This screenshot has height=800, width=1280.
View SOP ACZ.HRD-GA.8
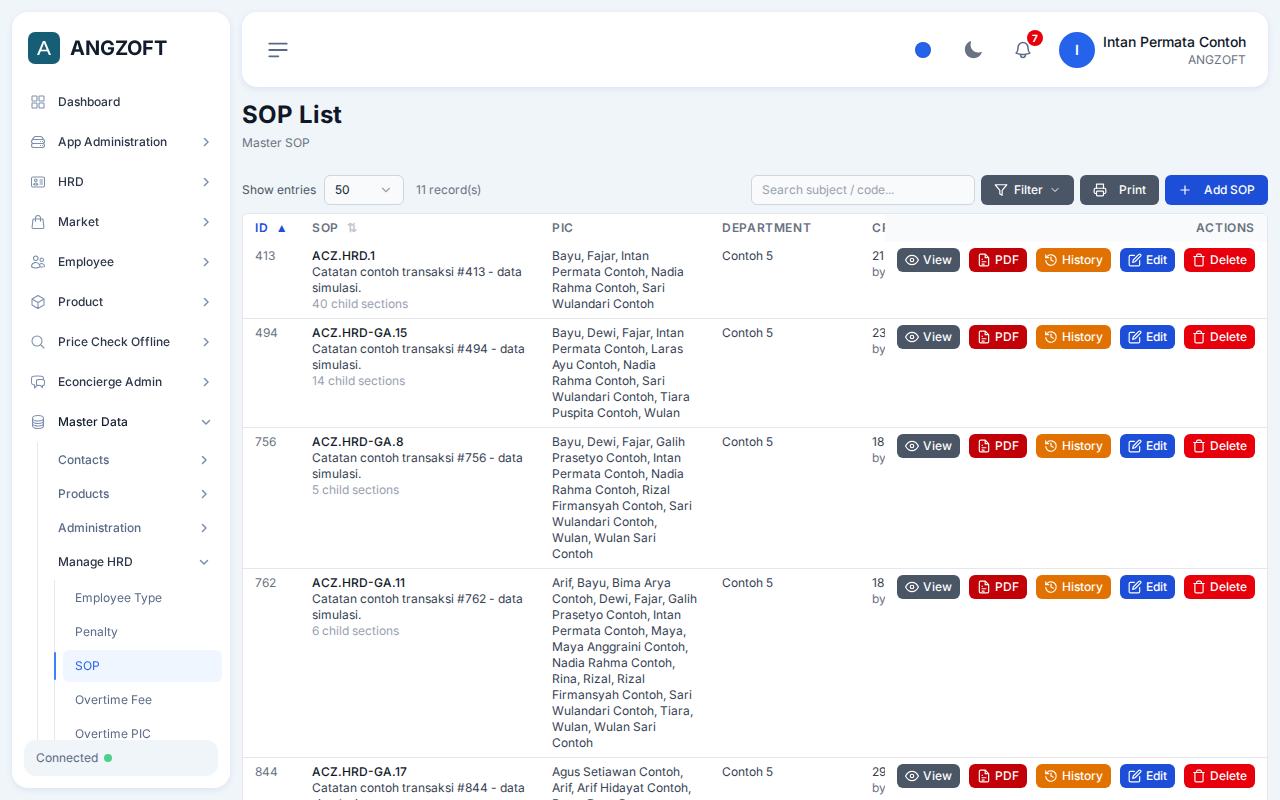coord(928,446)
